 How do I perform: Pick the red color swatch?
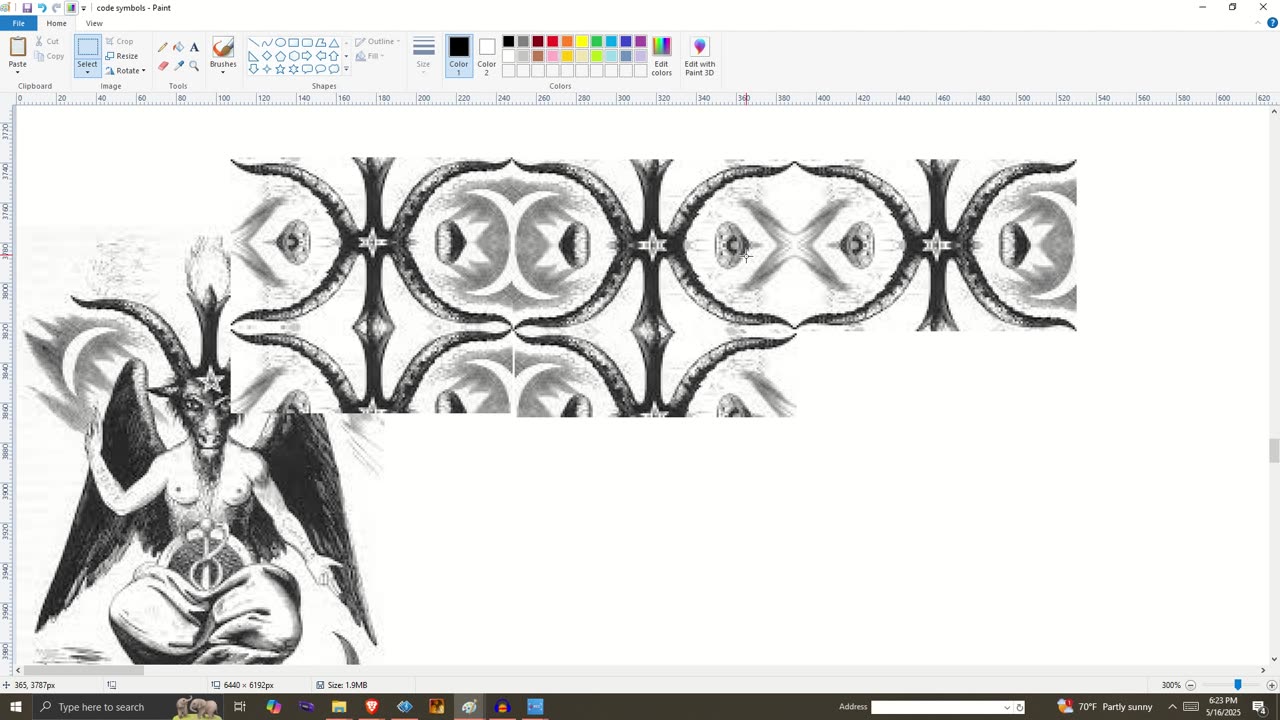[x=552, y=41]
